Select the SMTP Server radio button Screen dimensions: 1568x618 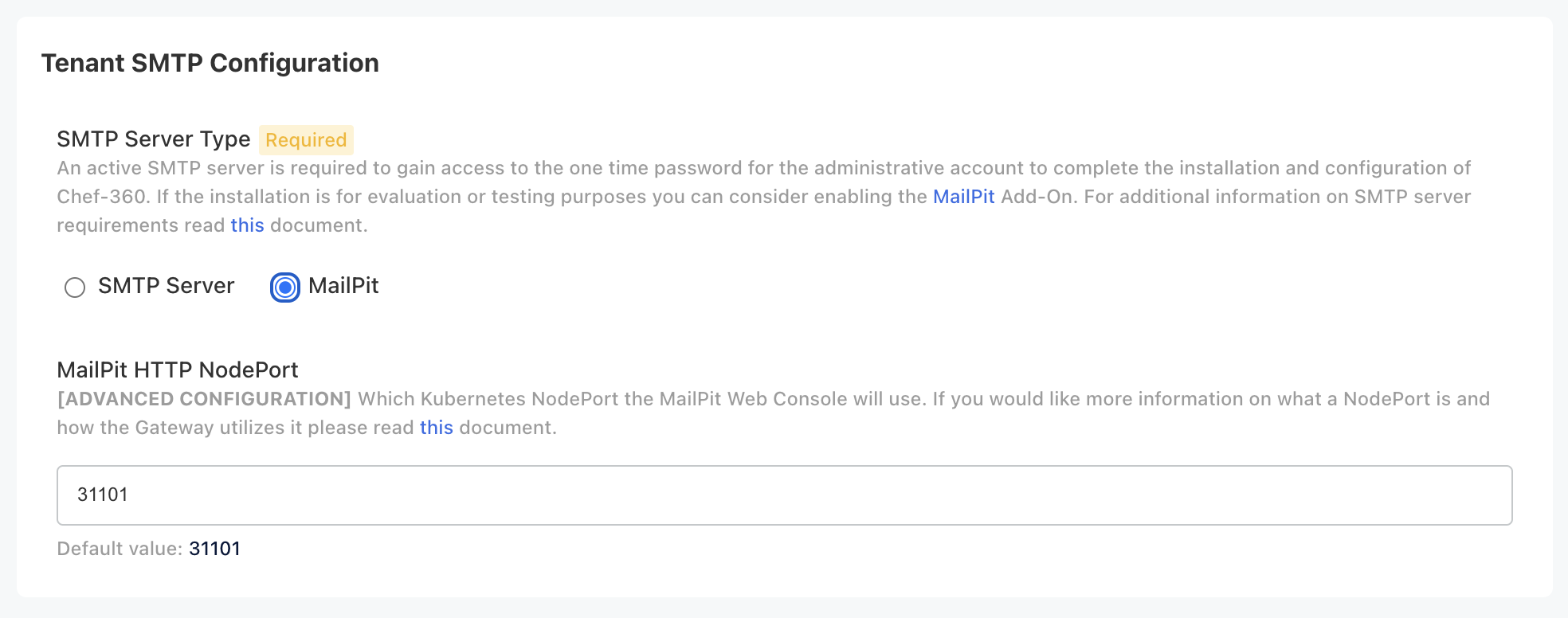[x=76, y=287]
